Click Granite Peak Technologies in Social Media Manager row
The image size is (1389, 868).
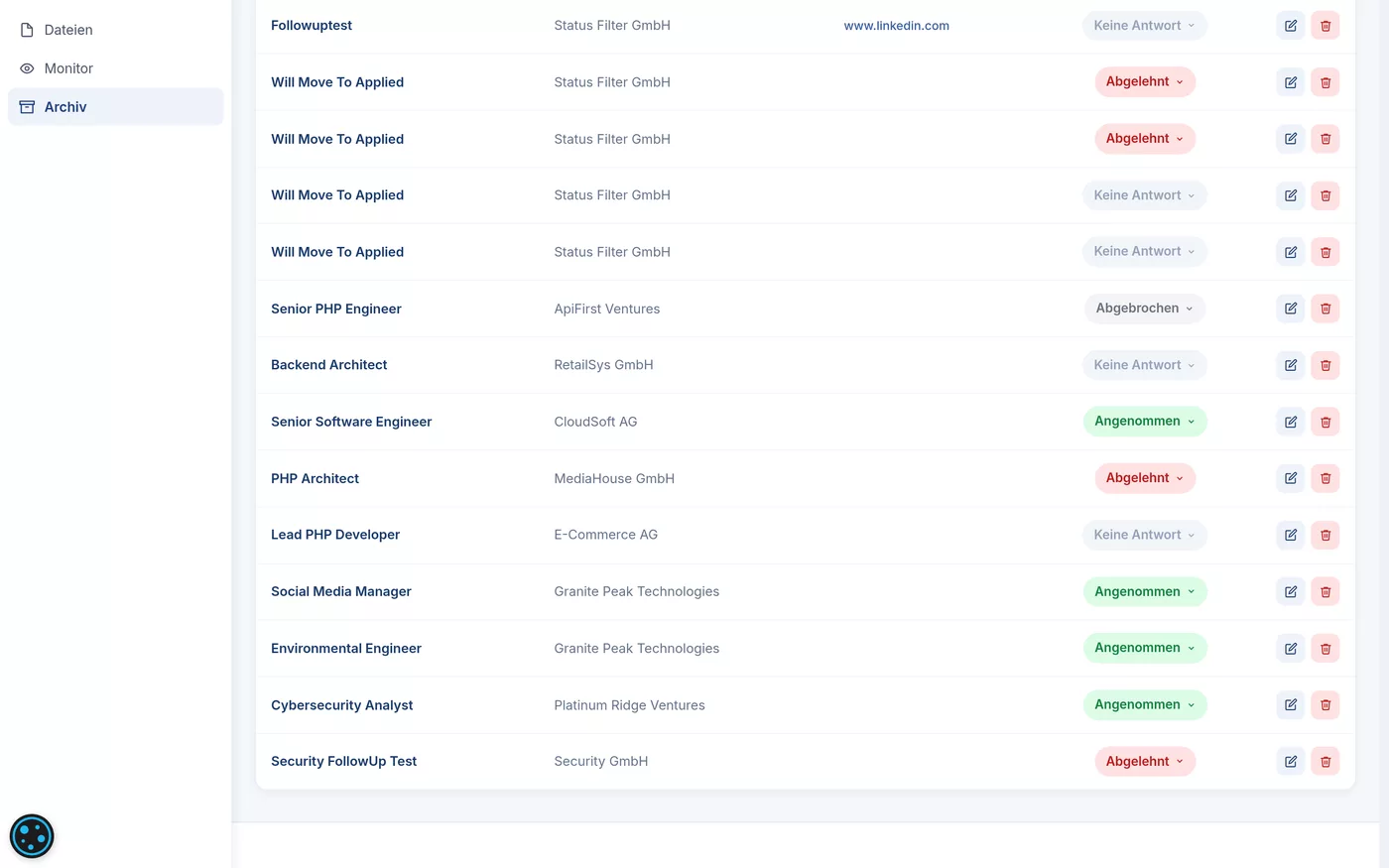[x=637, y=591]
